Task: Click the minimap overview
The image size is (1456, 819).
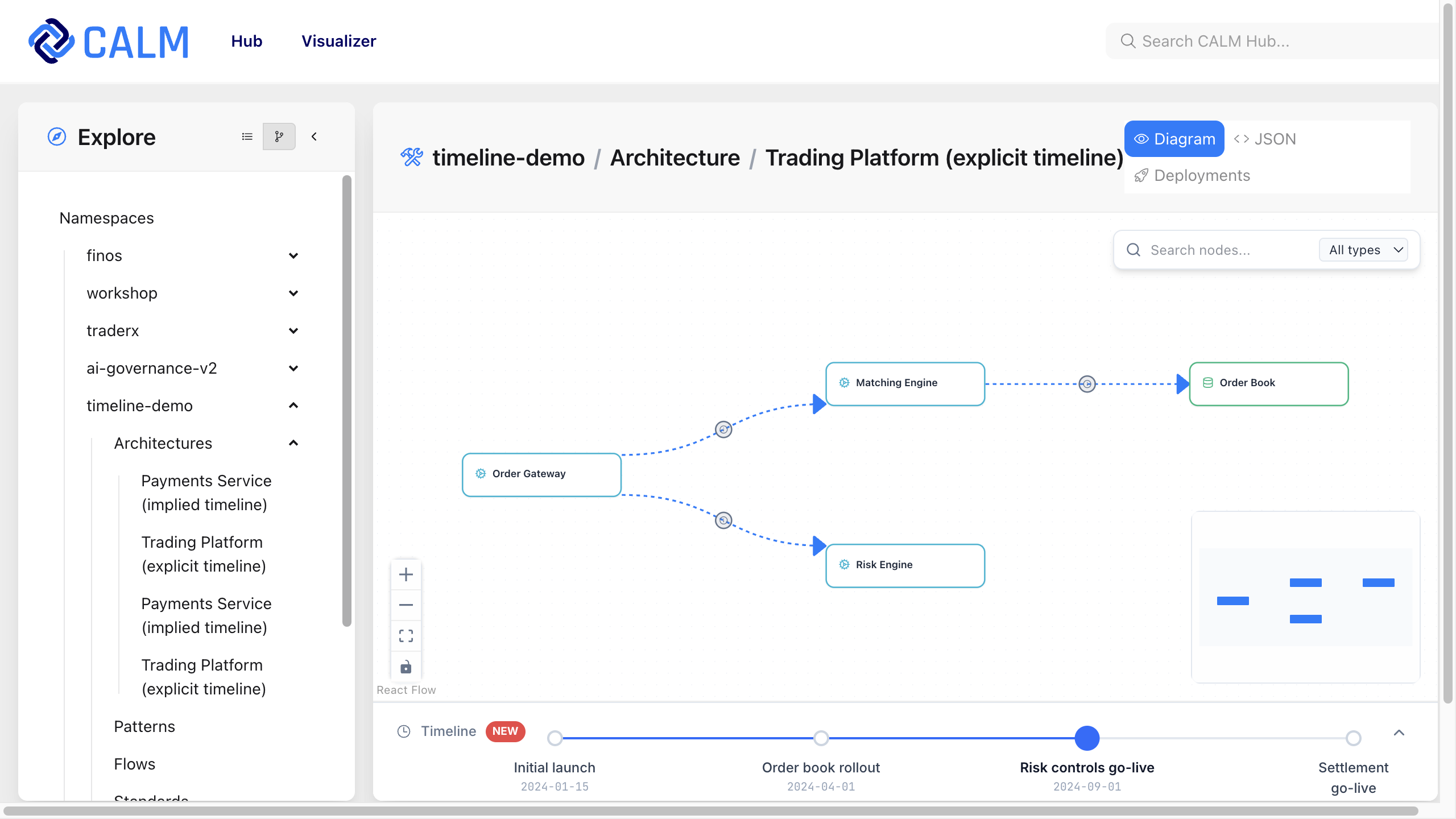Action: (1306, 597)
